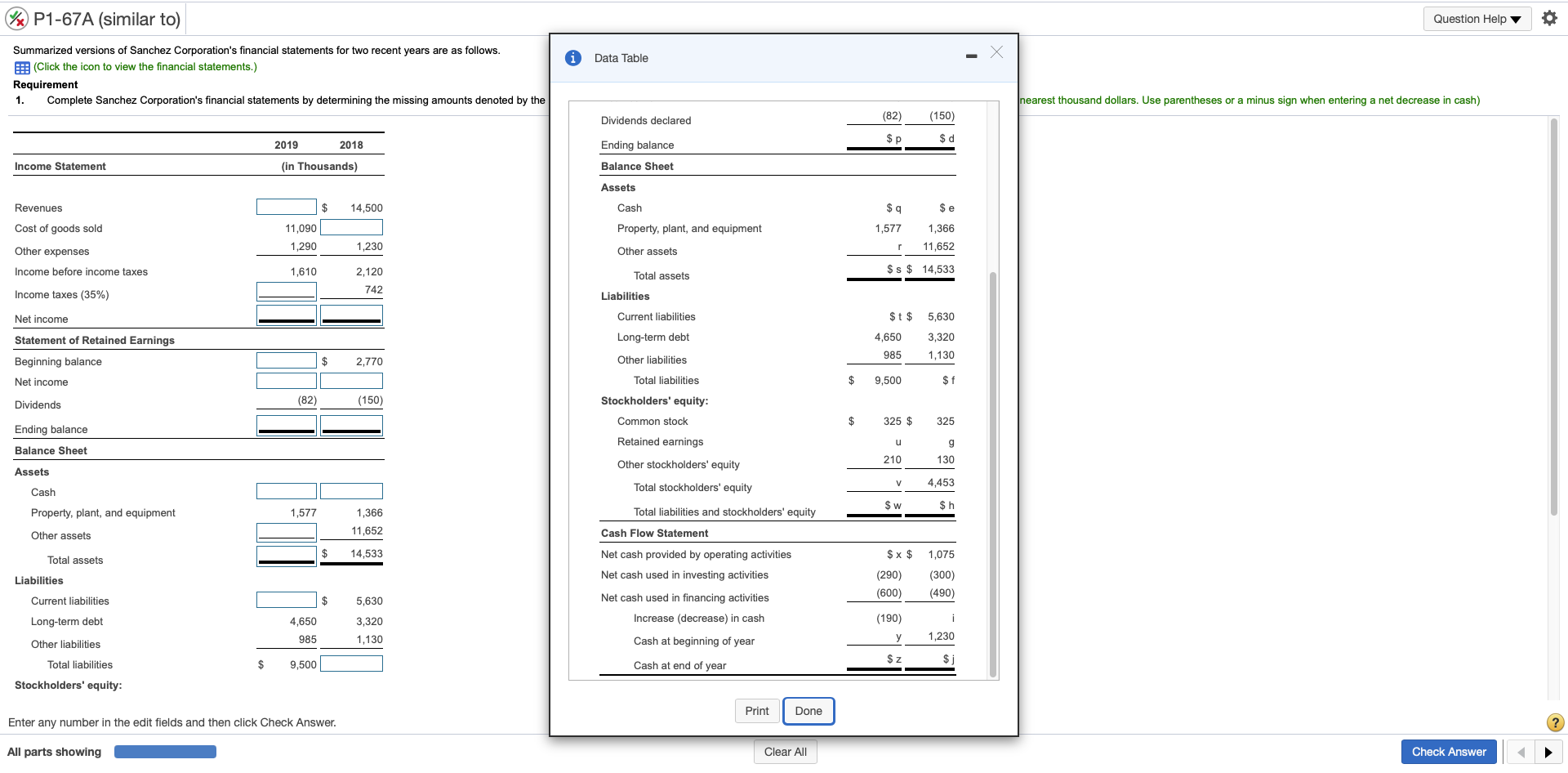Select the 2018 Cost of goods sold field
The image size is (1568, 773).
point(351,227)
